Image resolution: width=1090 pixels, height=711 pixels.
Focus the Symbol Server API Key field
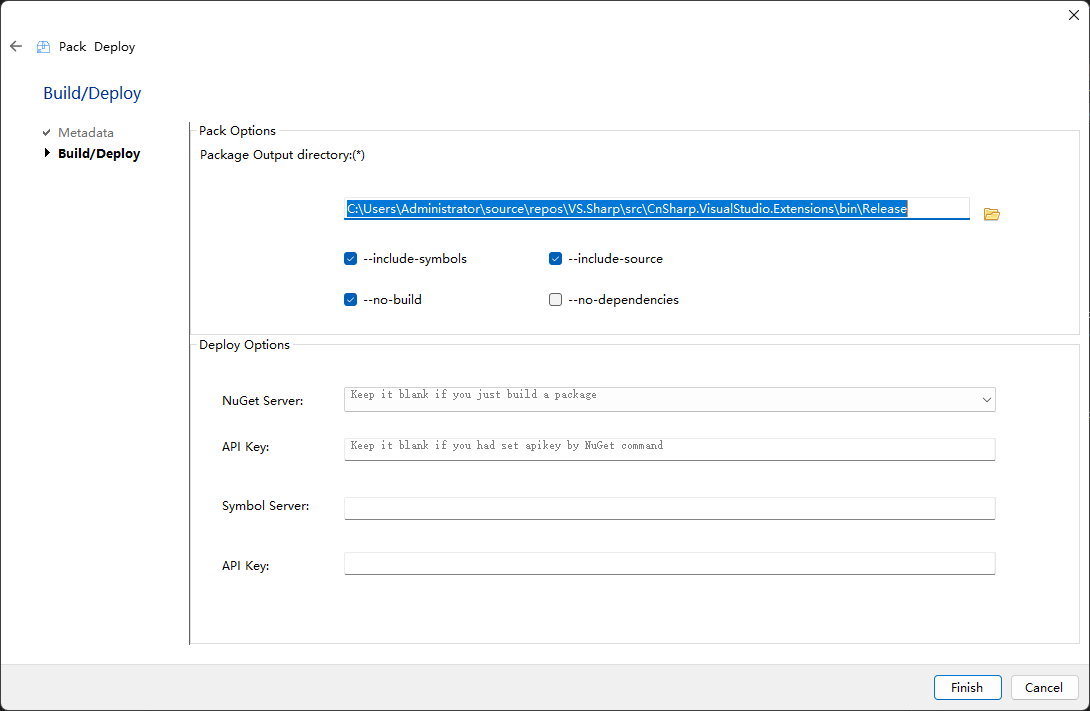click(x=669, y=564)
